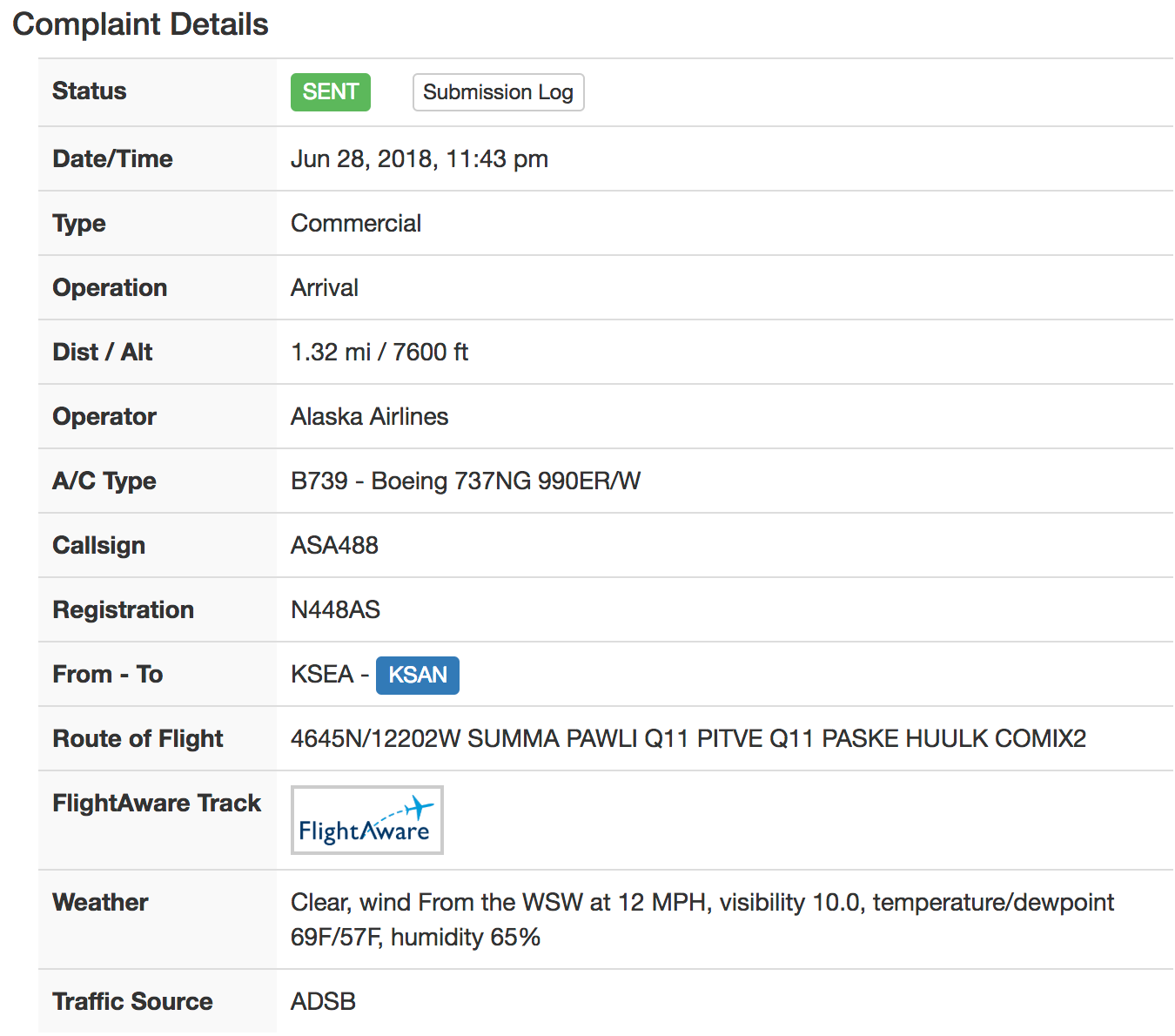This screenshot has height=1036, width=1175.
Task: Click aircraft type 'B739 - Boeing 737NG 990ER/W'
Action: [x=466, y=481]
